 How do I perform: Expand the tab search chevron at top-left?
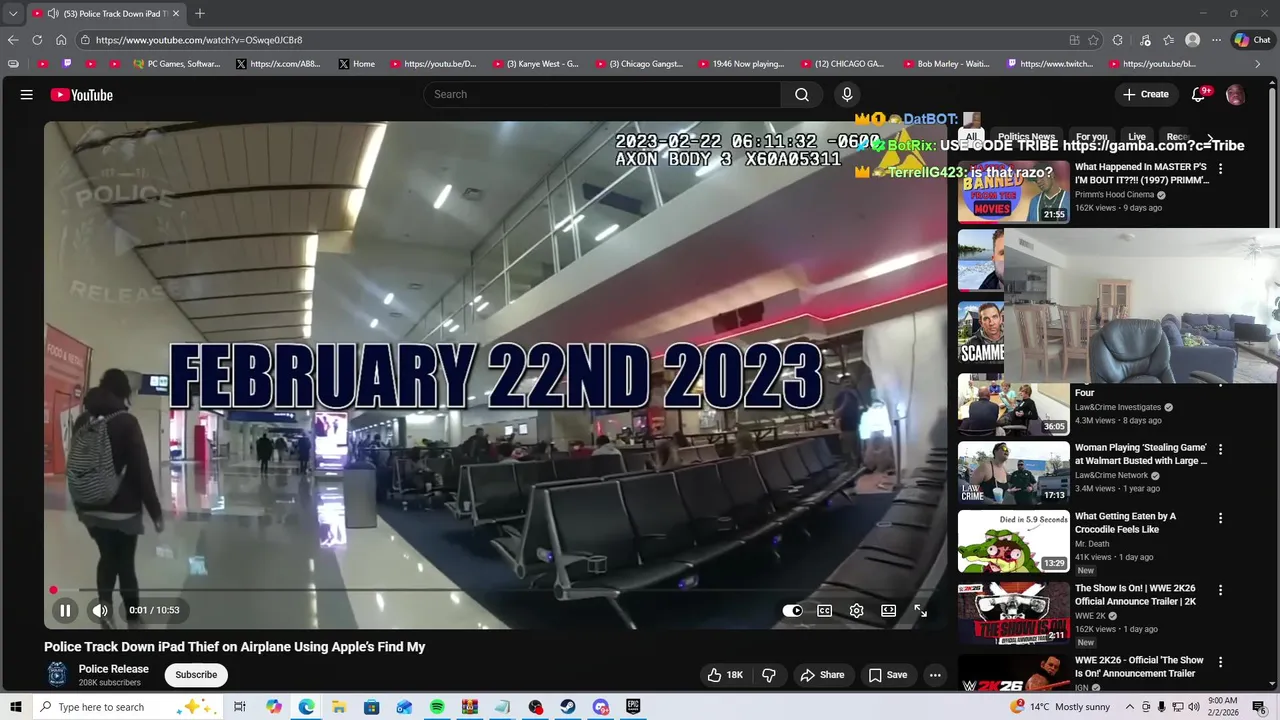[13, 13]
